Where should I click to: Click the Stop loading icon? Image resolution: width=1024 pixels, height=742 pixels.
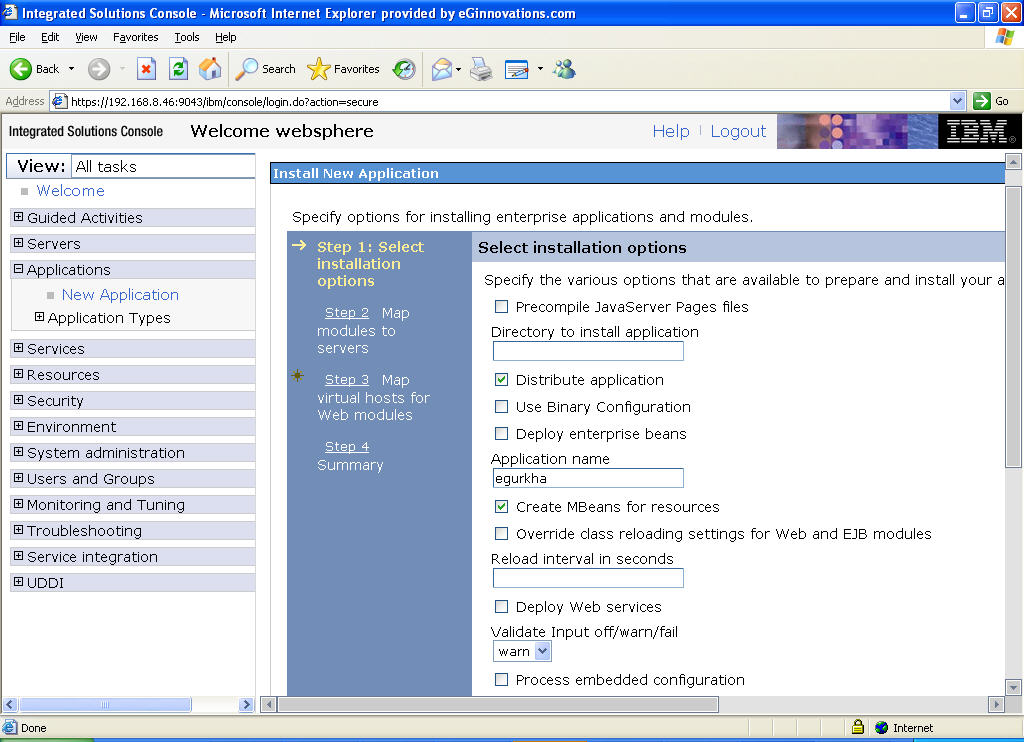[146, 69]
